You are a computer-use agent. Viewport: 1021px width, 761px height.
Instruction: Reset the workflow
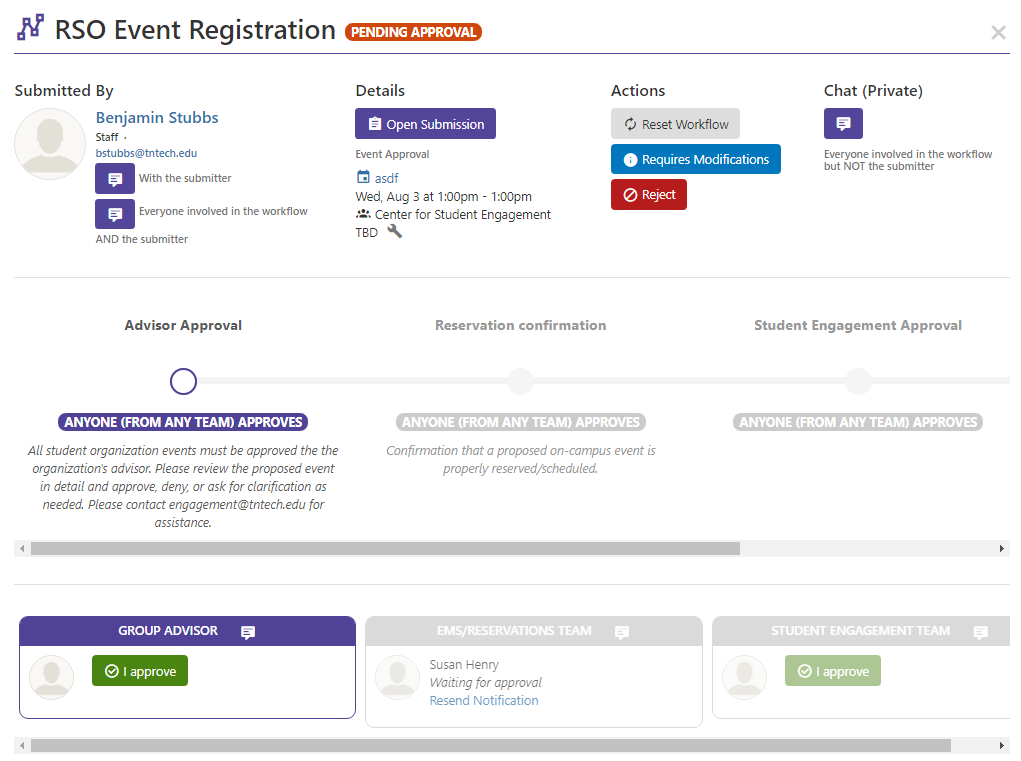pyautogui.click(x=675, y=124)
